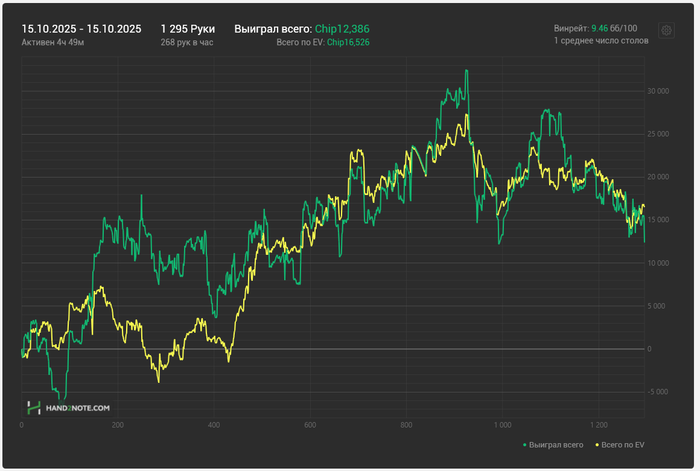
Task: Click the date range '15.10.2025 - 15.10.2025'
Action: (x=81, y=29)
